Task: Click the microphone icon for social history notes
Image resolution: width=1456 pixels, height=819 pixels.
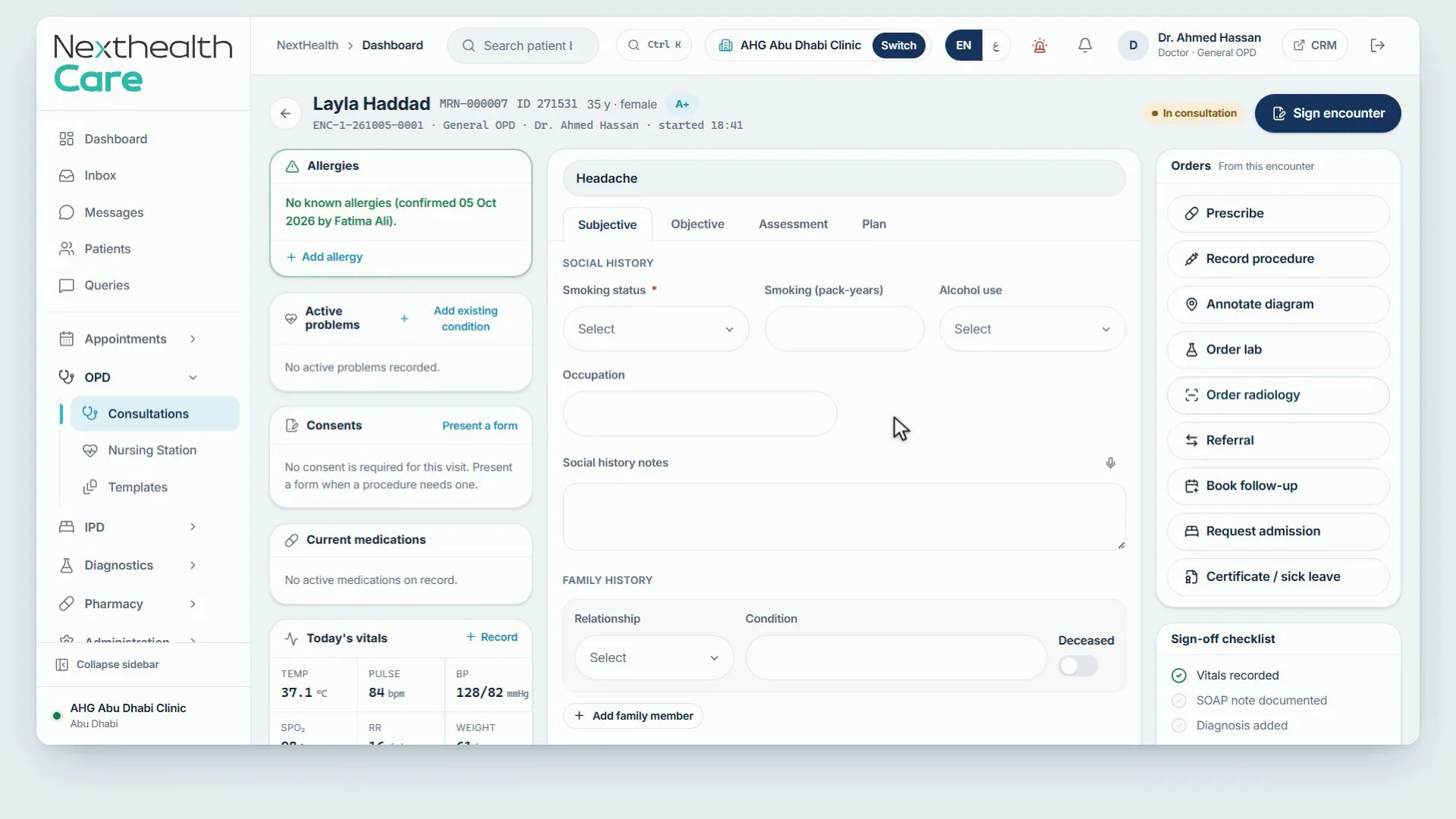Action: [1110, 463]
